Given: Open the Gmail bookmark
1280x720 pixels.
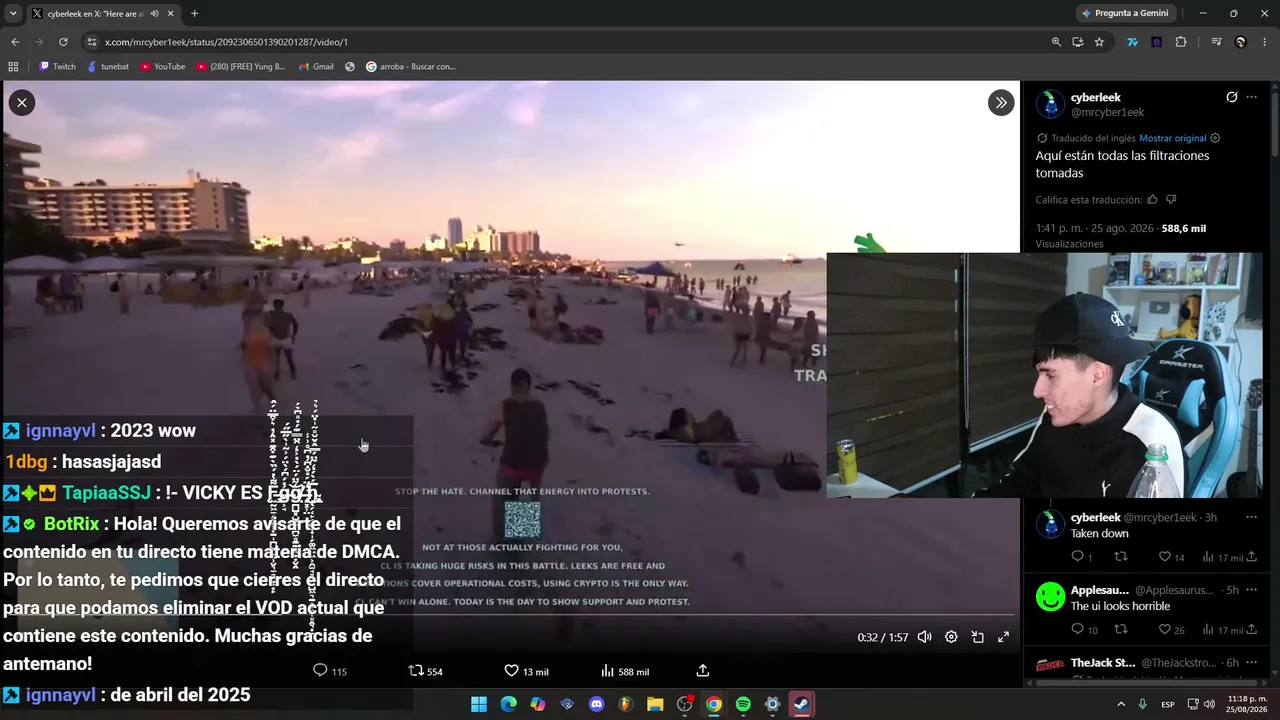Looking at the screenshot, I should (x=316, y=67).
